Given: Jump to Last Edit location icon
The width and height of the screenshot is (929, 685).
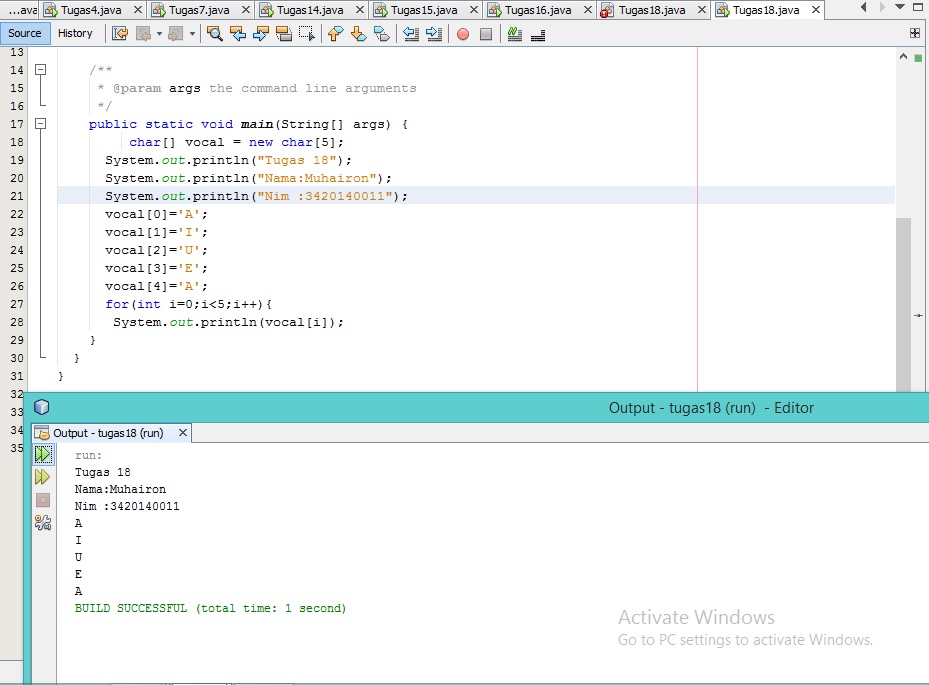Looking at the screenshot, I should click(x=120, y=34).
